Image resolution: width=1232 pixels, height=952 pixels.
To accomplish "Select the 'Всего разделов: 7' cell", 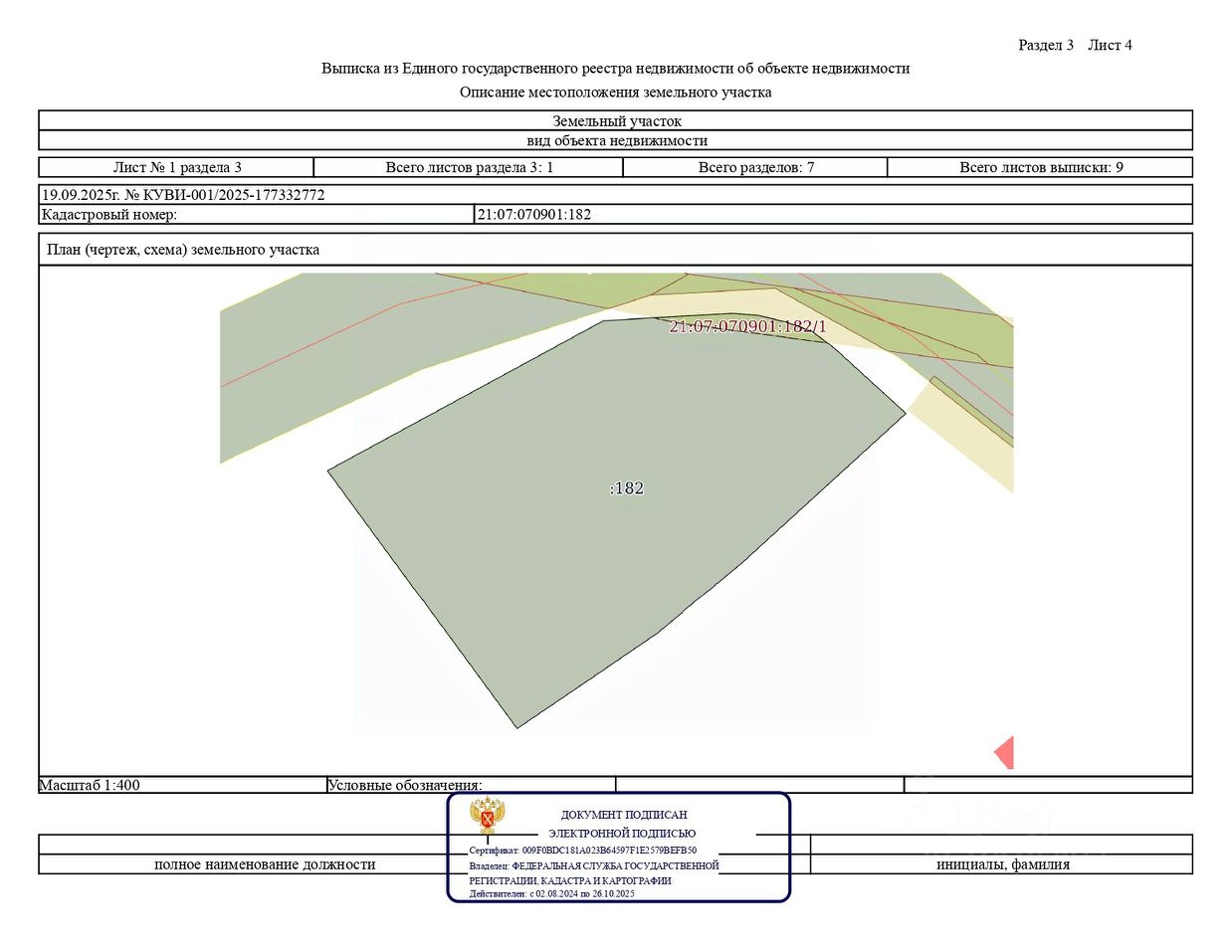I will (755, 167).
